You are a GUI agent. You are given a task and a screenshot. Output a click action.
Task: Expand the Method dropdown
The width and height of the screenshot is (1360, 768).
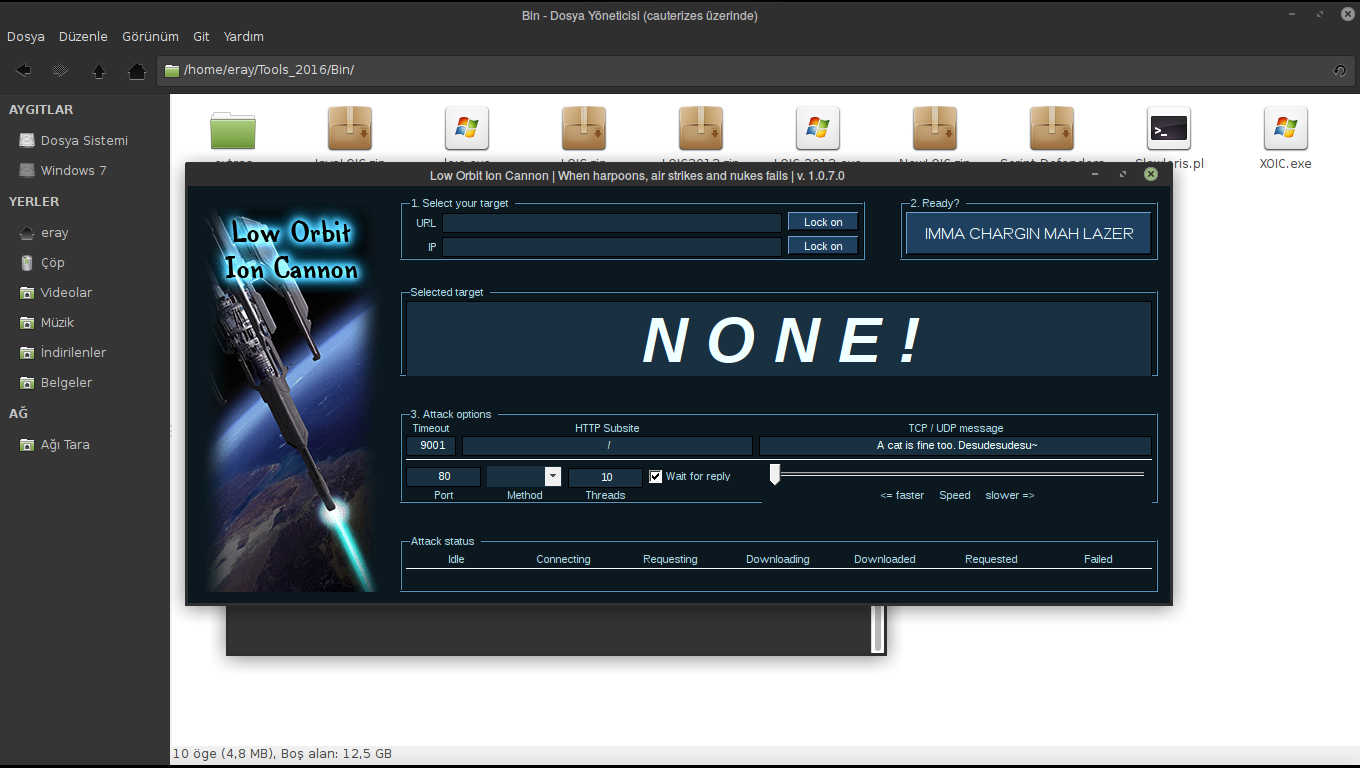(553, 476)
